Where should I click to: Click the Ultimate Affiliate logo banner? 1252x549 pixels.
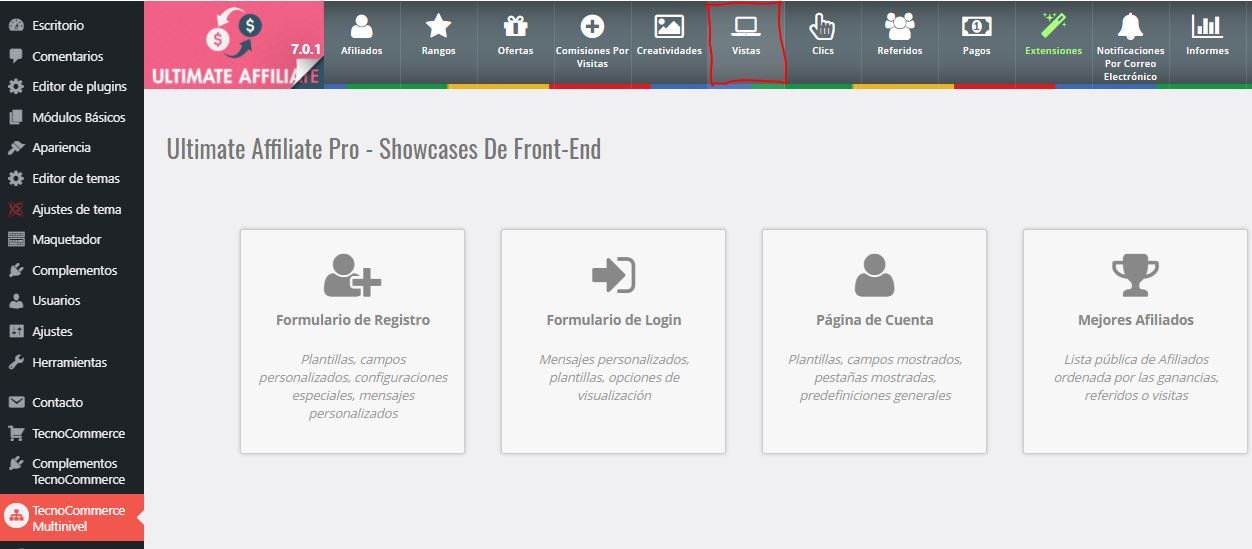click(x=235, y=43)
